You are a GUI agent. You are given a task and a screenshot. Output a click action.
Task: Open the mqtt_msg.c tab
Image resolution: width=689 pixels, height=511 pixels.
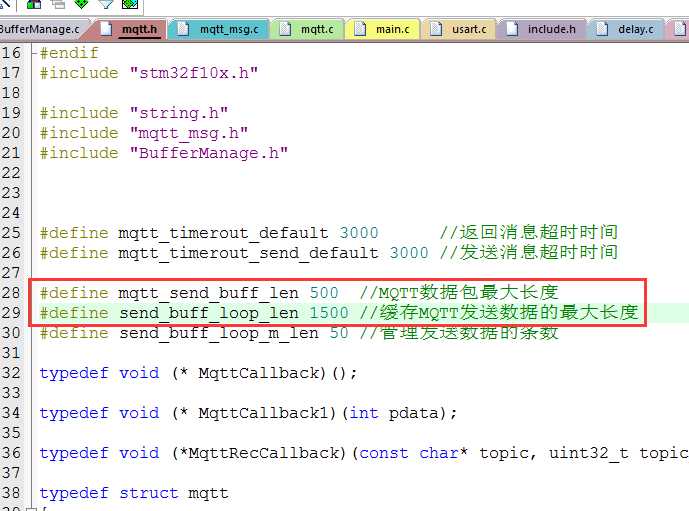[x=219, y=29]
